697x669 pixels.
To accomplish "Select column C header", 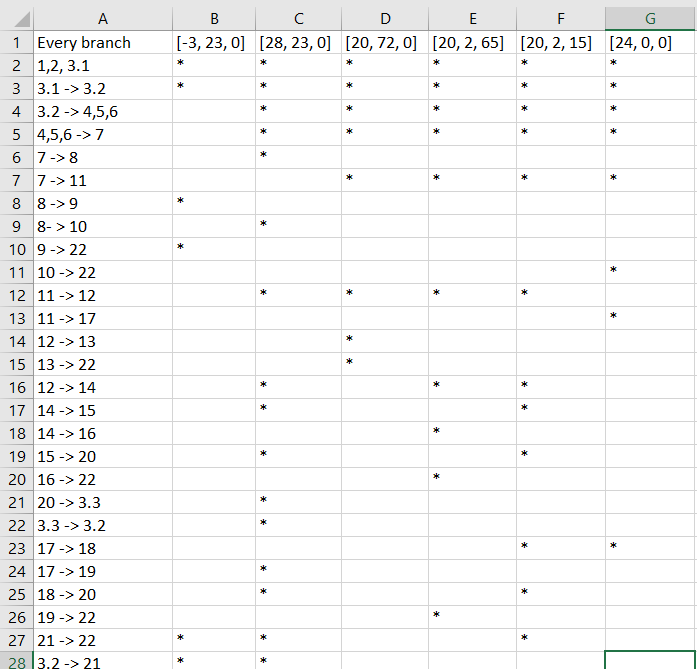I will click(x=298, y=19).
